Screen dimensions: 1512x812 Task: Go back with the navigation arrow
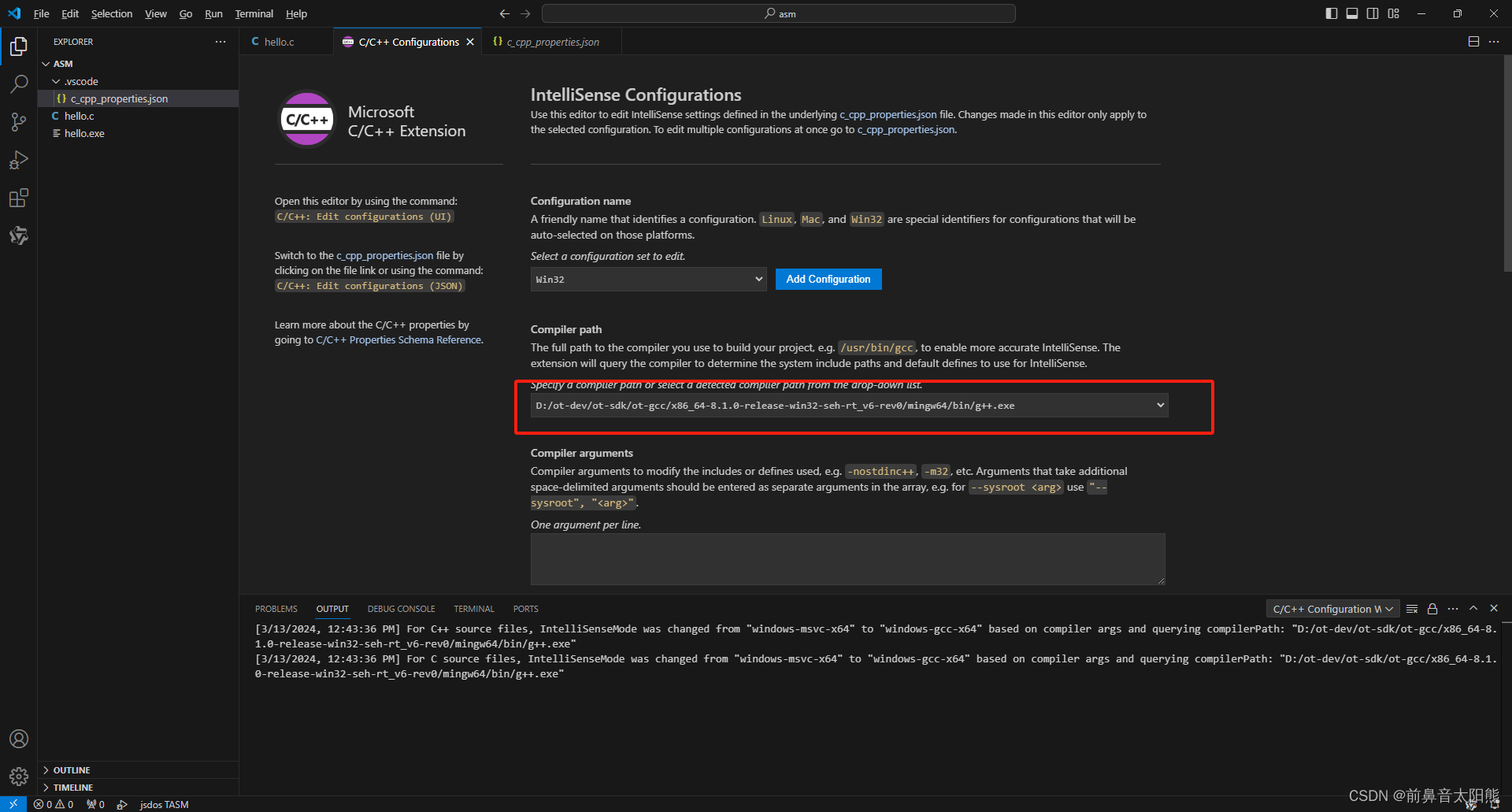click(505, 13)
